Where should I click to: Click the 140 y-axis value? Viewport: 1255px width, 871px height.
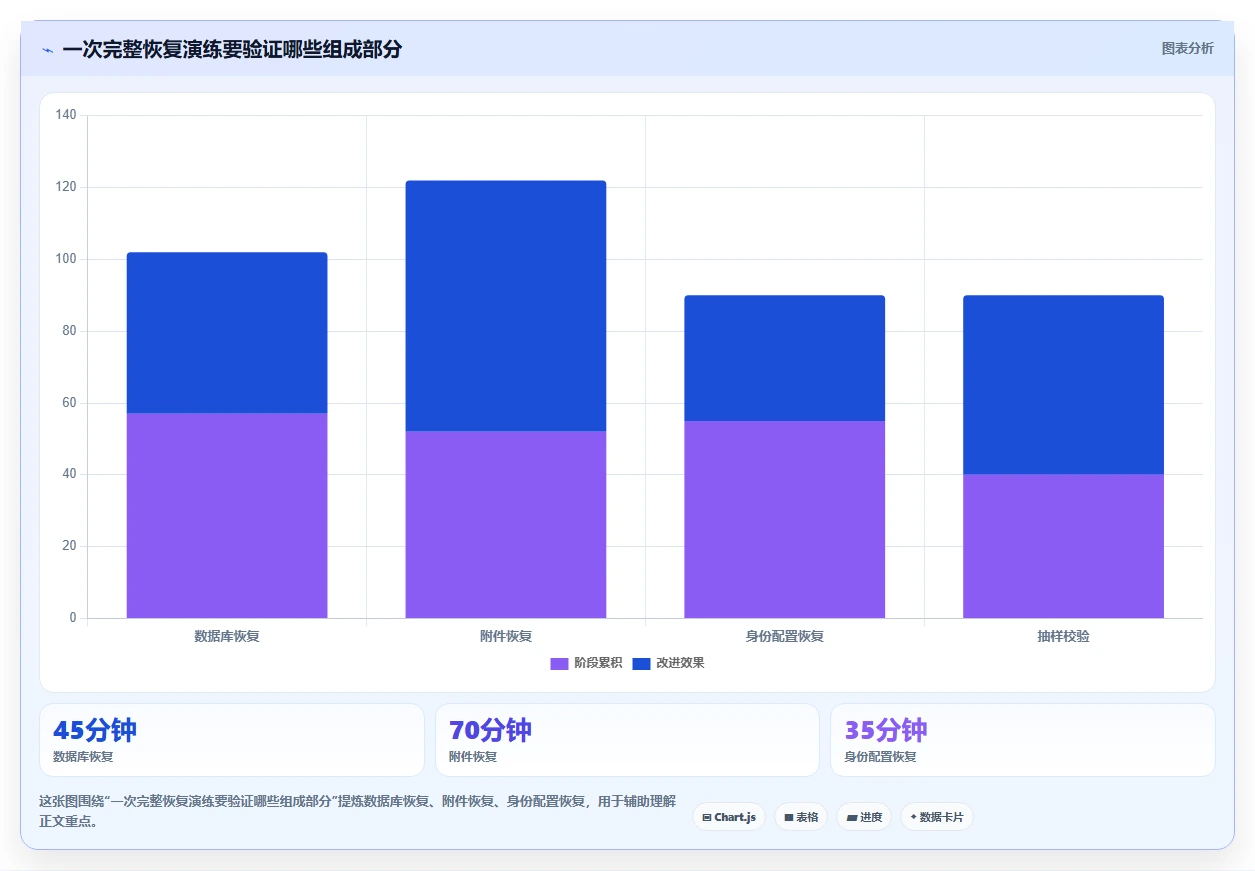[x=66, y=115]
